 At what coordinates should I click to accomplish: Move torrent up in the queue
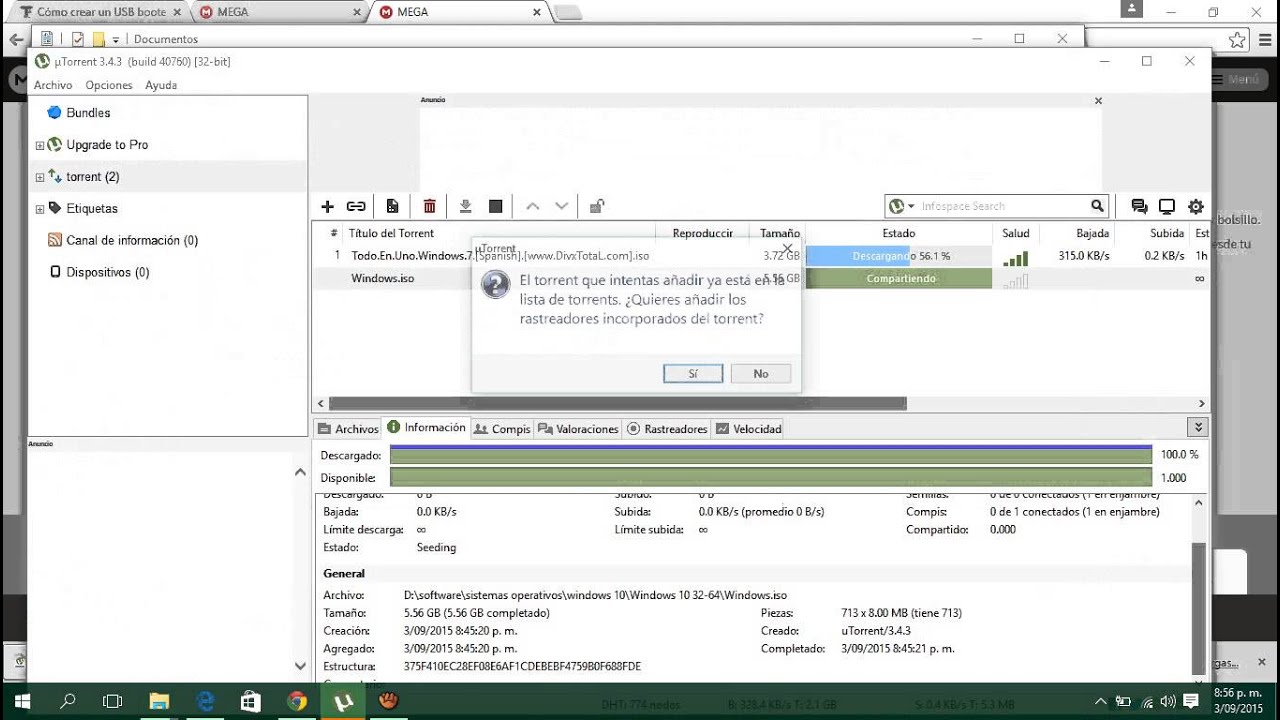[532, 206]
